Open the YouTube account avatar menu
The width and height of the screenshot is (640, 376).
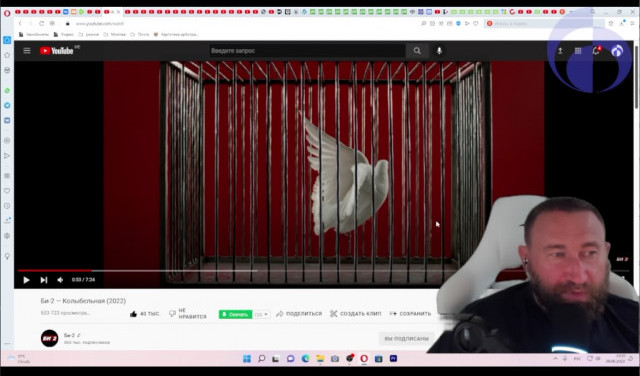(x=617, y=51)
